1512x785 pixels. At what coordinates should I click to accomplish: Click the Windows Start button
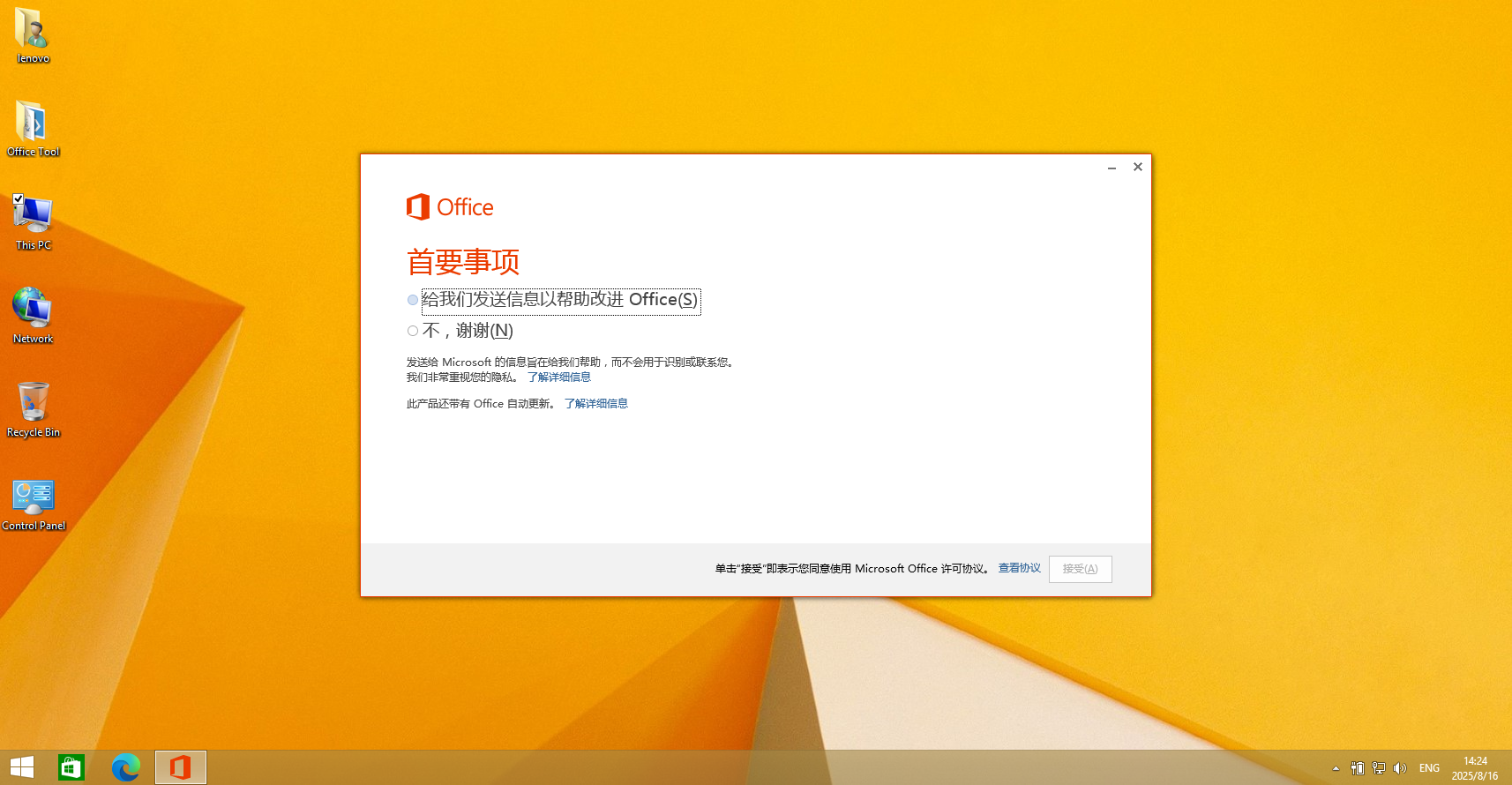pyautogui.click(x=22, y=767)
